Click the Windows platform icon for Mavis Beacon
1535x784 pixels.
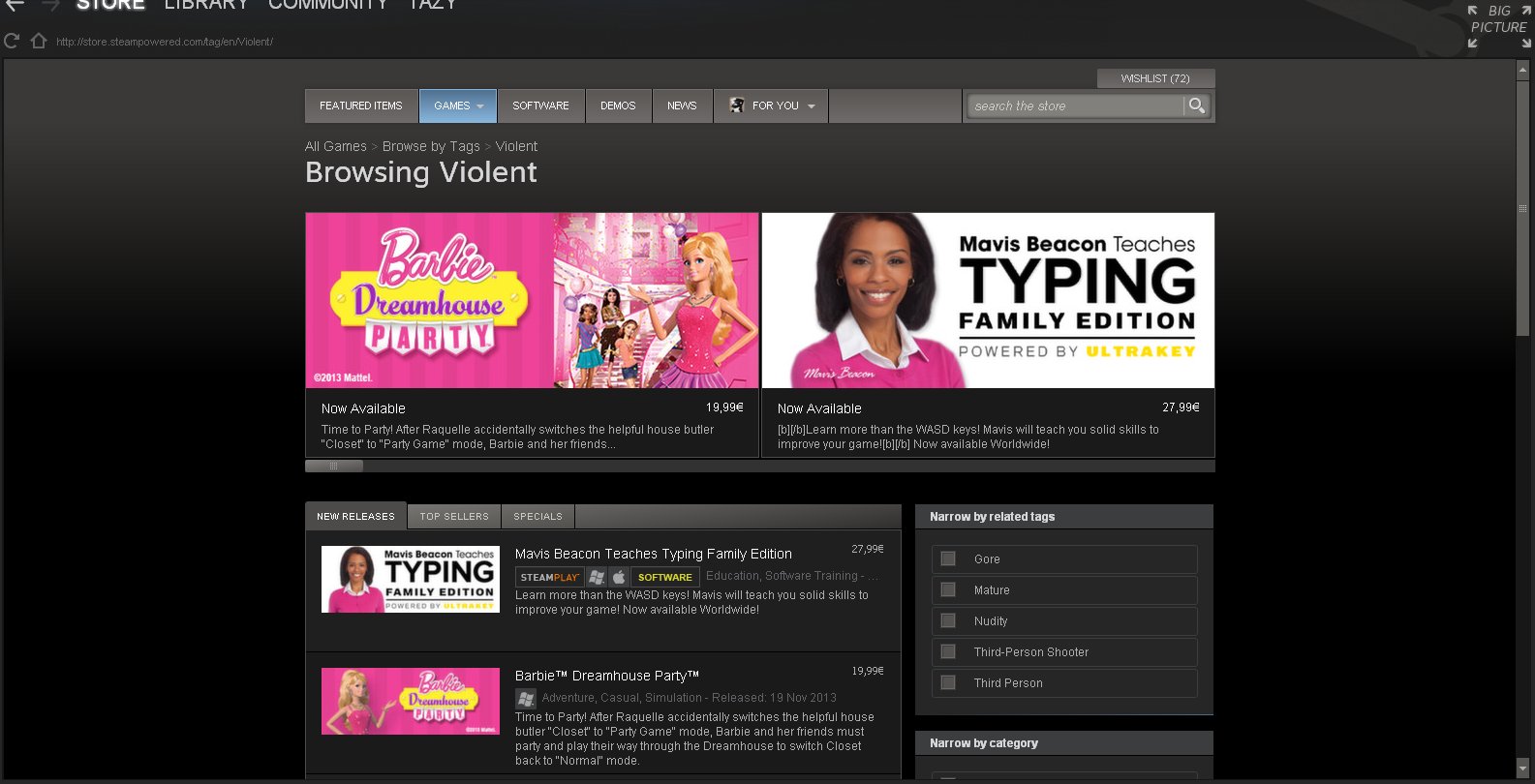tap(598, 577)
